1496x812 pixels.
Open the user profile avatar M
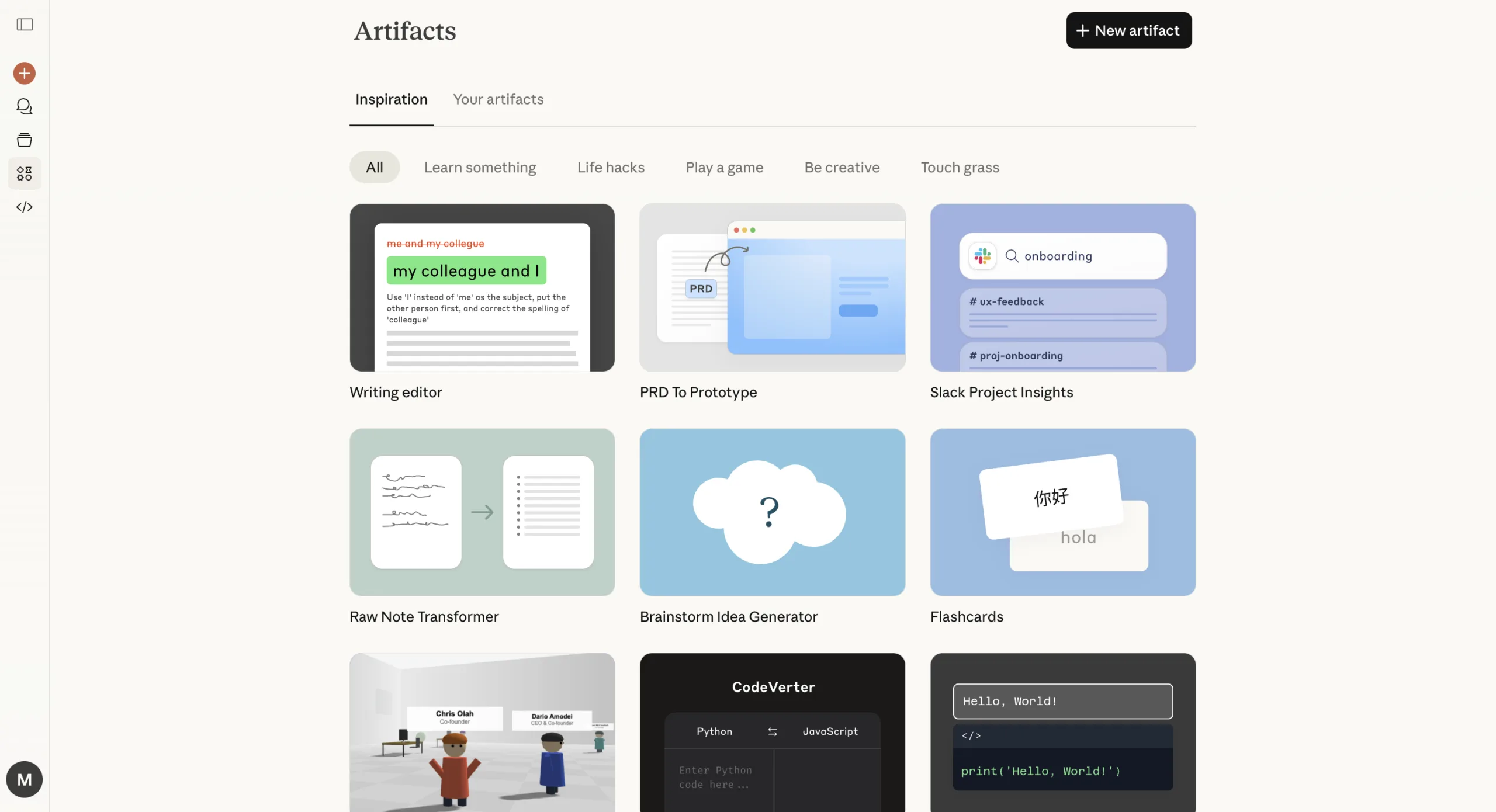coord(25,779)
